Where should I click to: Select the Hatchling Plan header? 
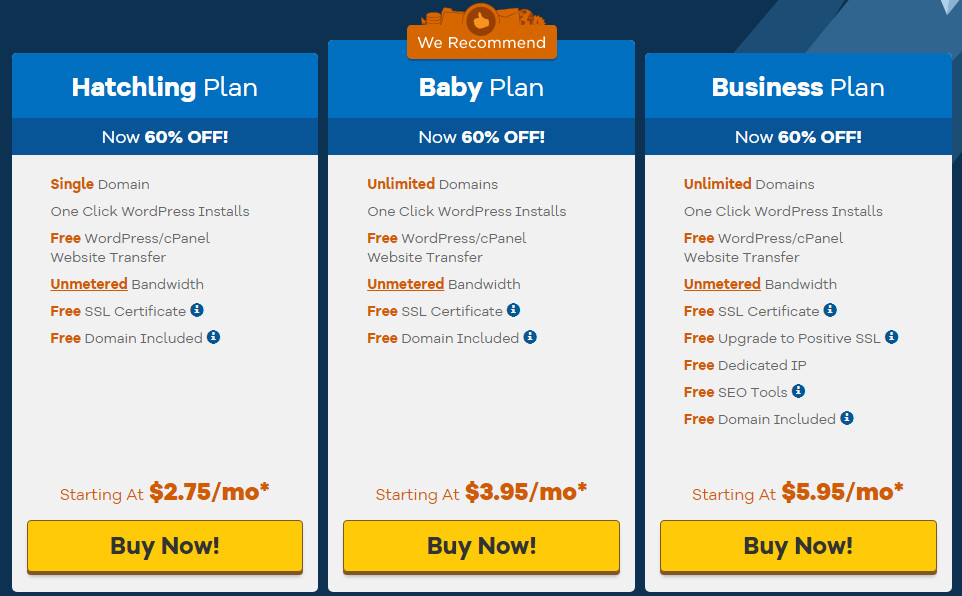165,87
